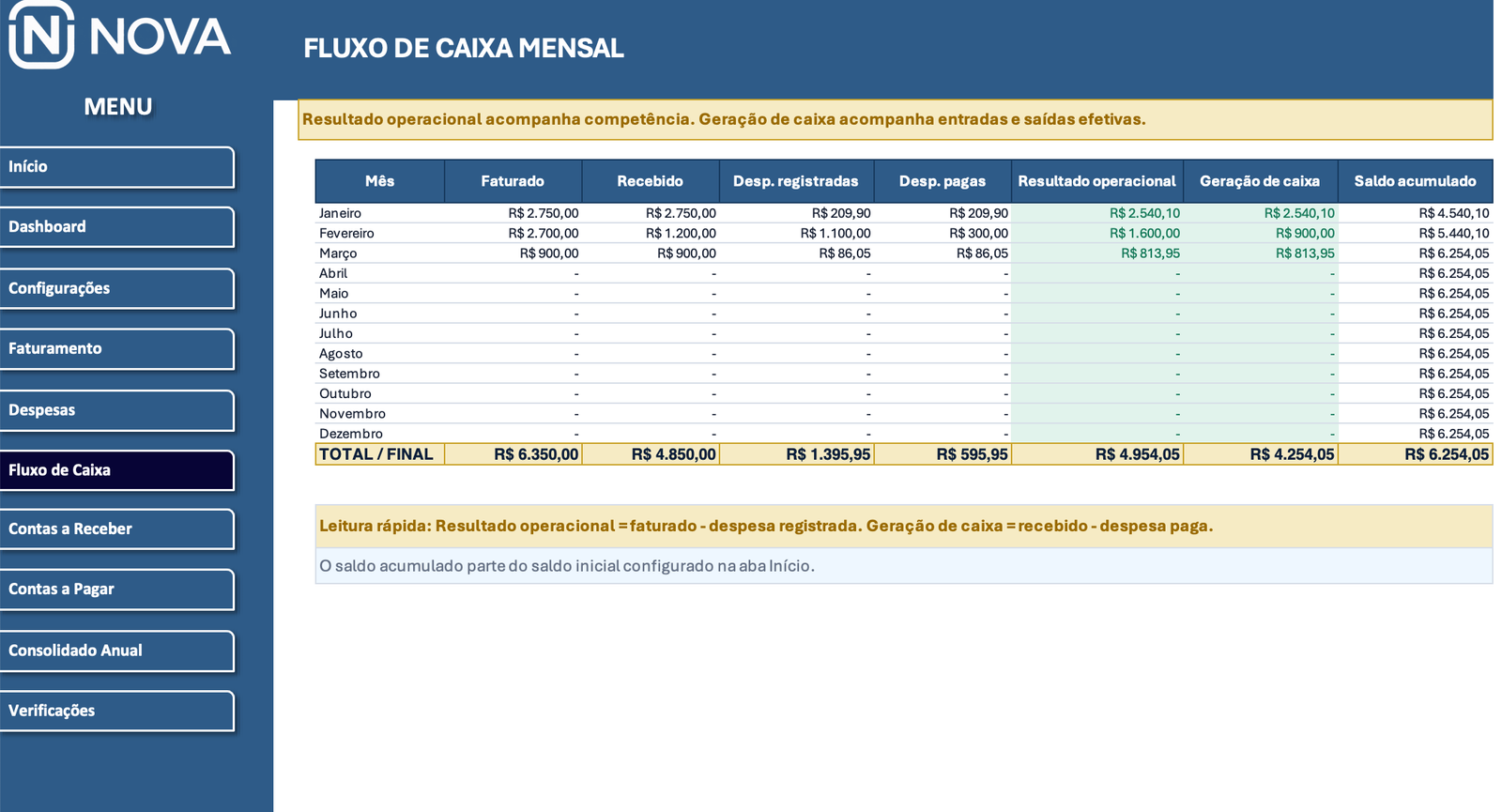Select the Fluxo de Caixa menu item

[x=116, y=470]
